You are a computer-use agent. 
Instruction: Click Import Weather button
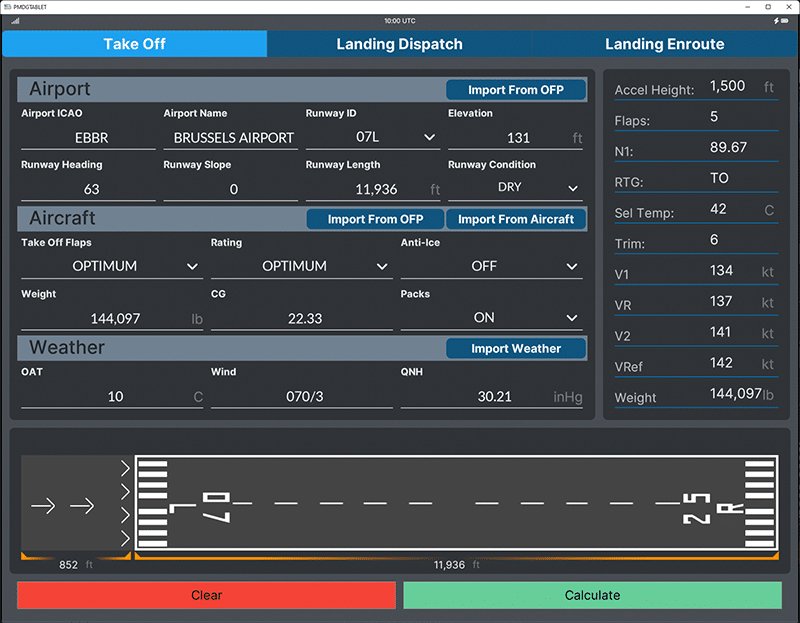point(515,349)
